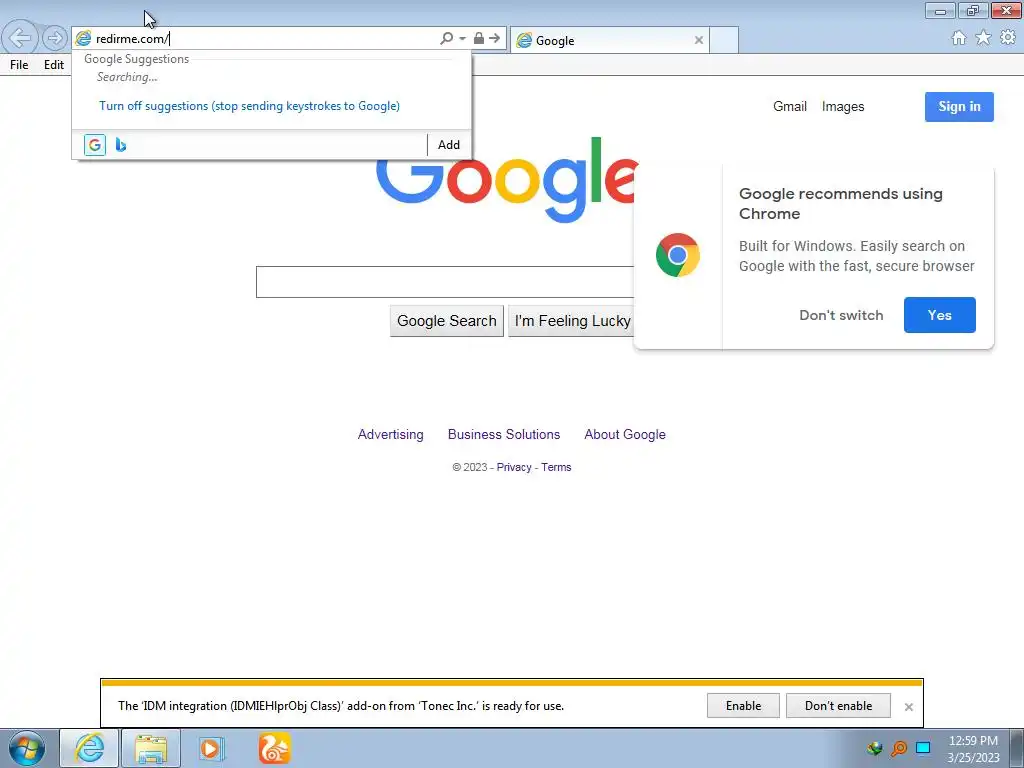The height and width of the screenshot is (768, 1024).
Task: Click the magnifier search icon in address bar
Action: pyautogui.click(x=447, y=38)
